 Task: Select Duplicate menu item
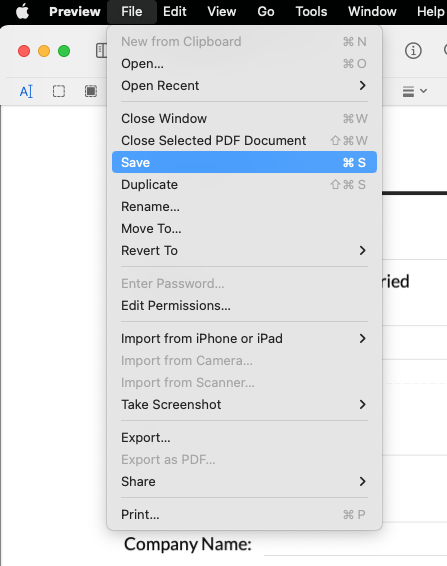pyautogui.click(x=244, y=184)
